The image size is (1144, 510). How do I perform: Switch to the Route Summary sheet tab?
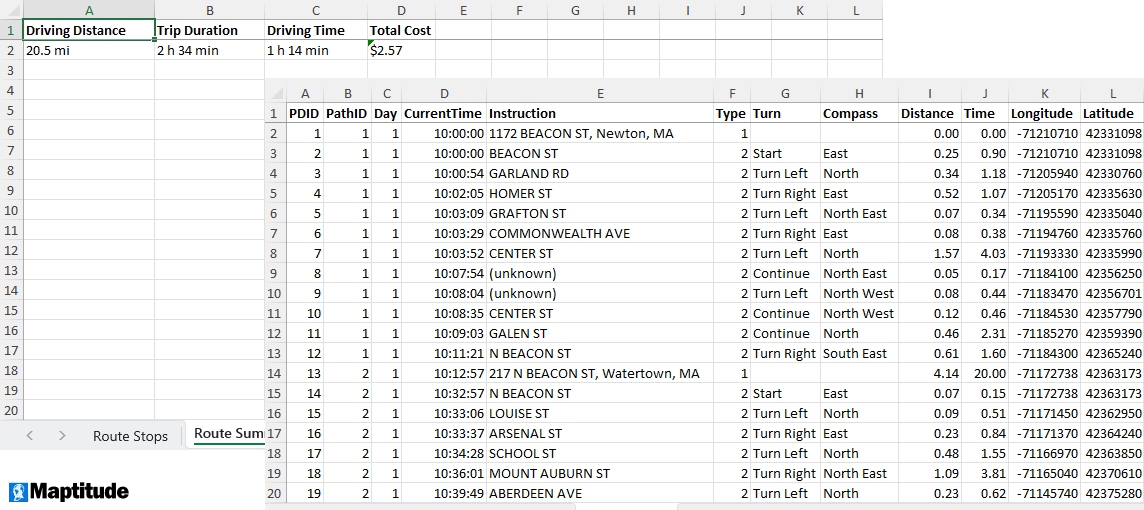click(x=228, y=433)
